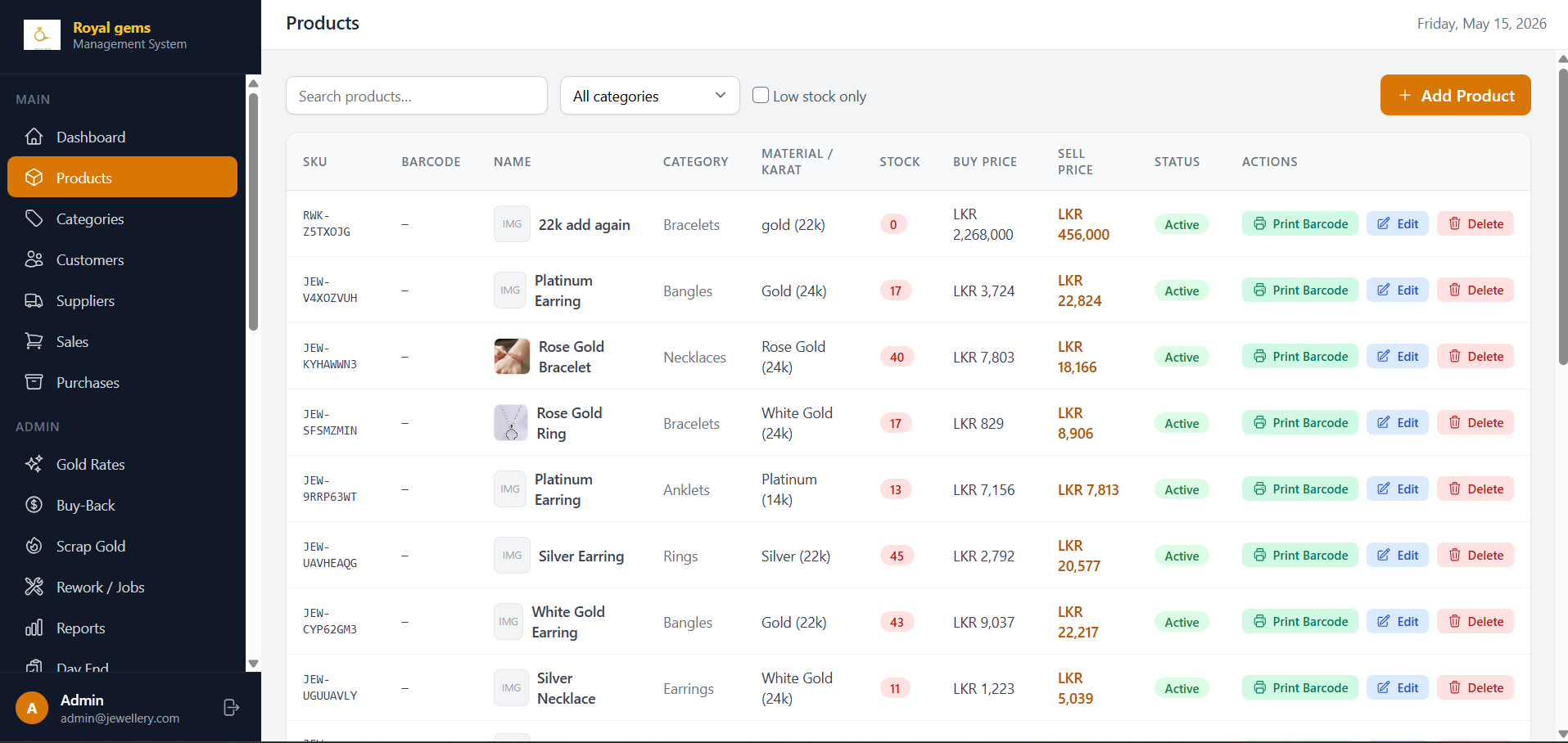Screen dimensions: 1568x743
Task: Print Barcode for White Gold Earring
Action: point(1300,621)
